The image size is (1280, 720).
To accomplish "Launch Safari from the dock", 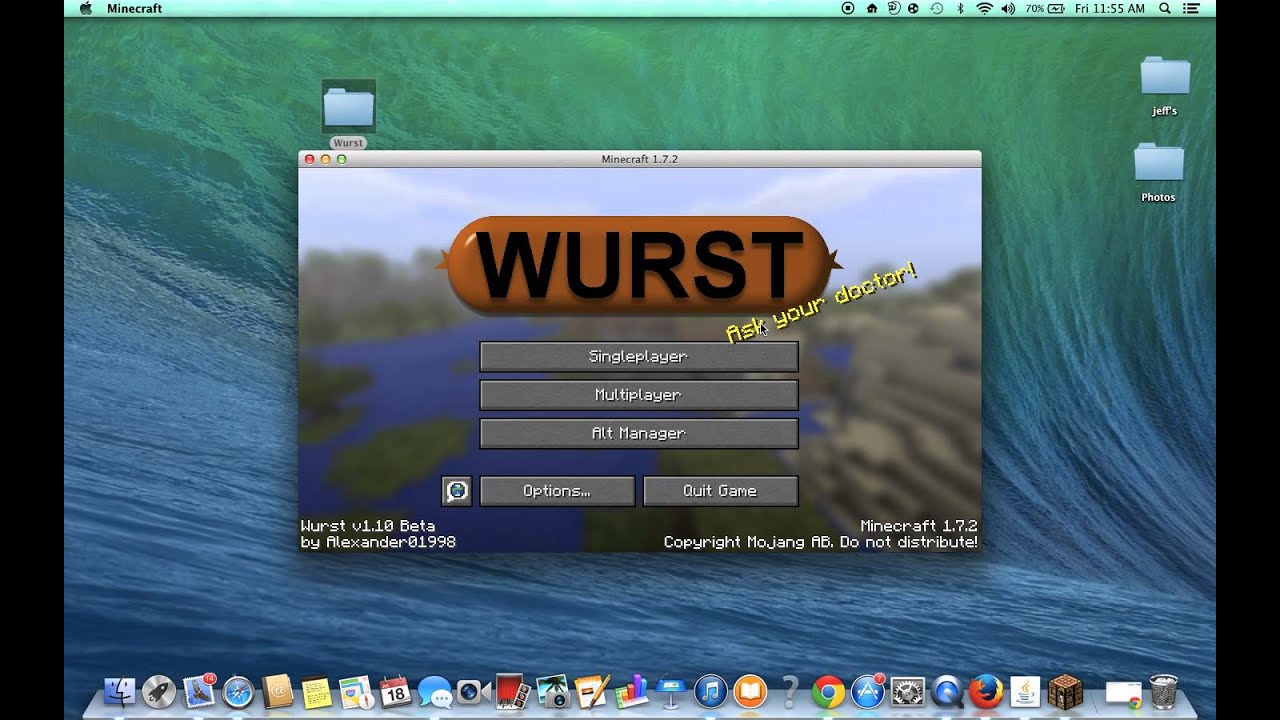I will [238, 691].
